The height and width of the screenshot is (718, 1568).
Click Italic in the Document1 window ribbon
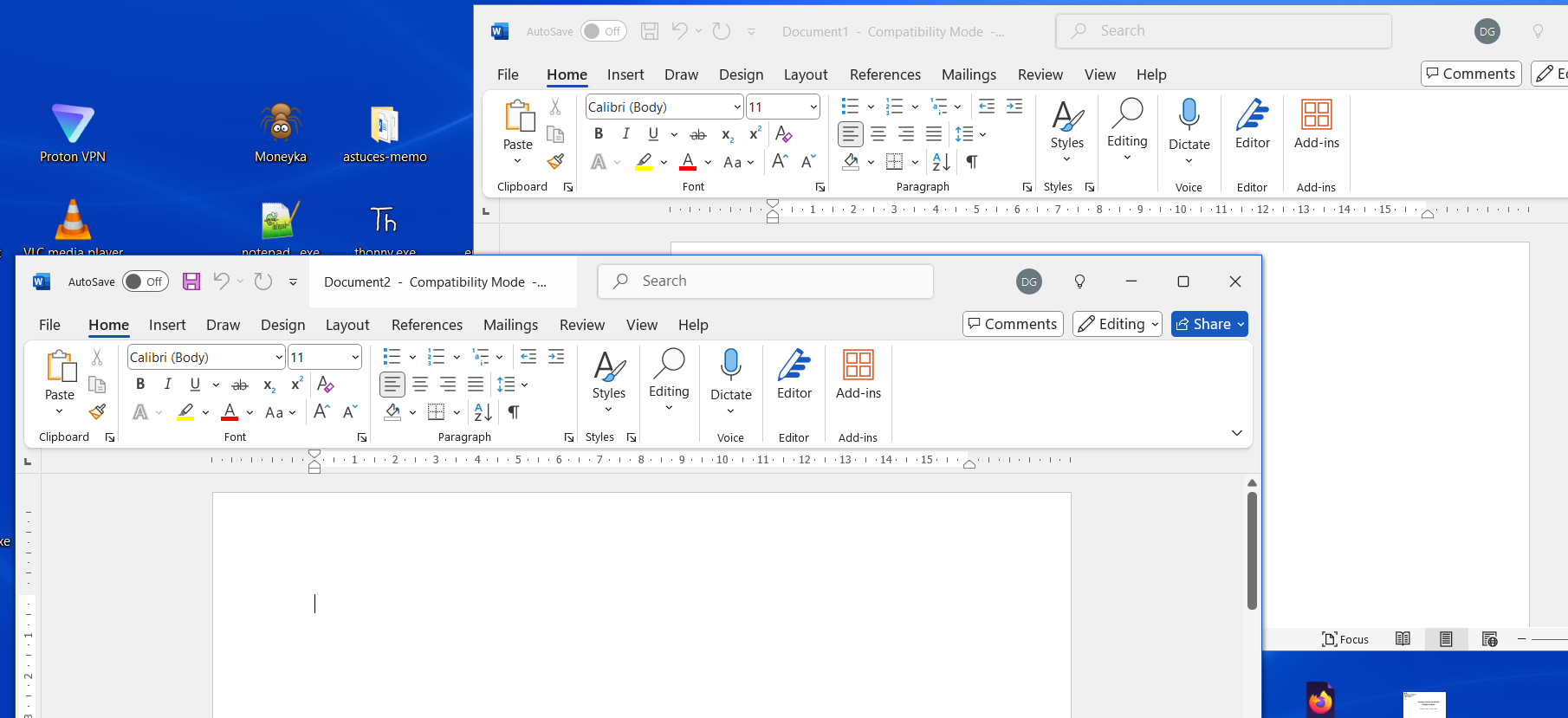[x=625, y=134]
